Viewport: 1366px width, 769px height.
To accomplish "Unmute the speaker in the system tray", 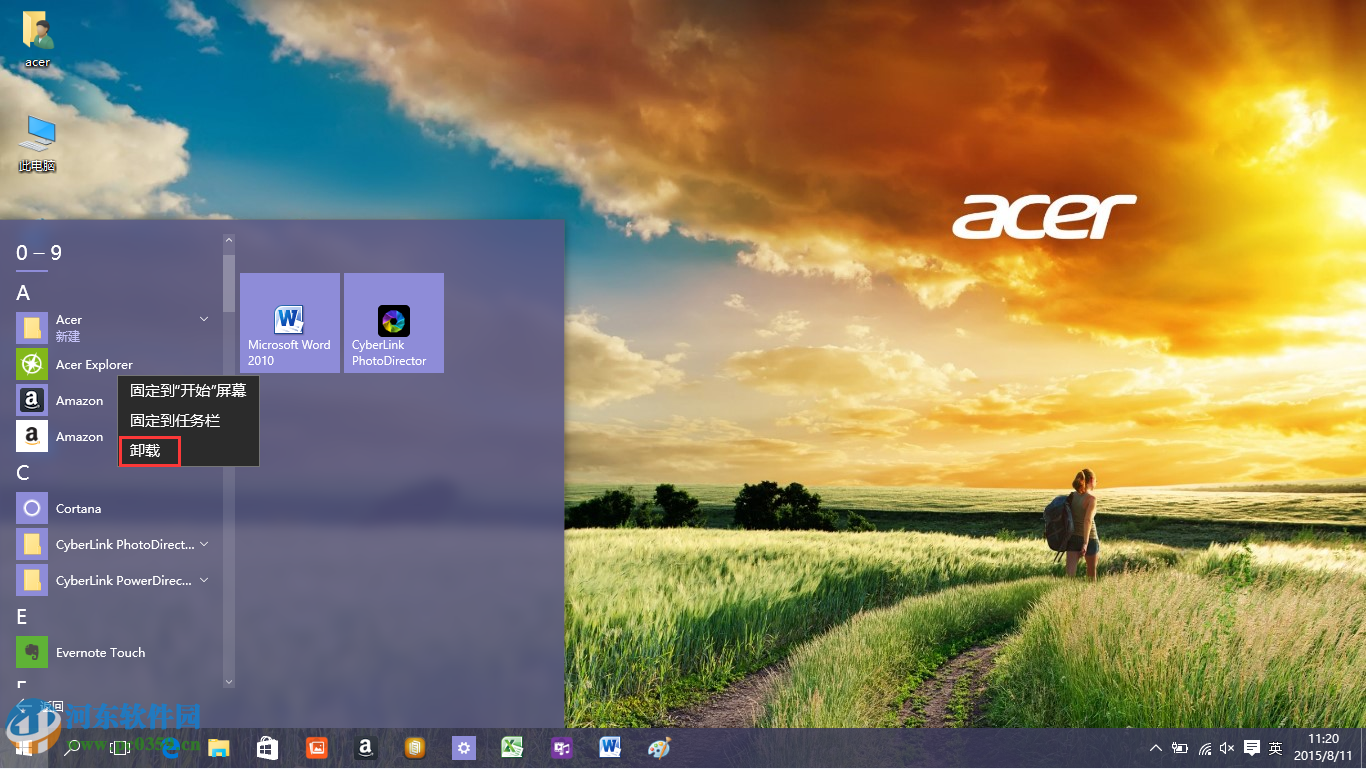I will coord(1226,748).
